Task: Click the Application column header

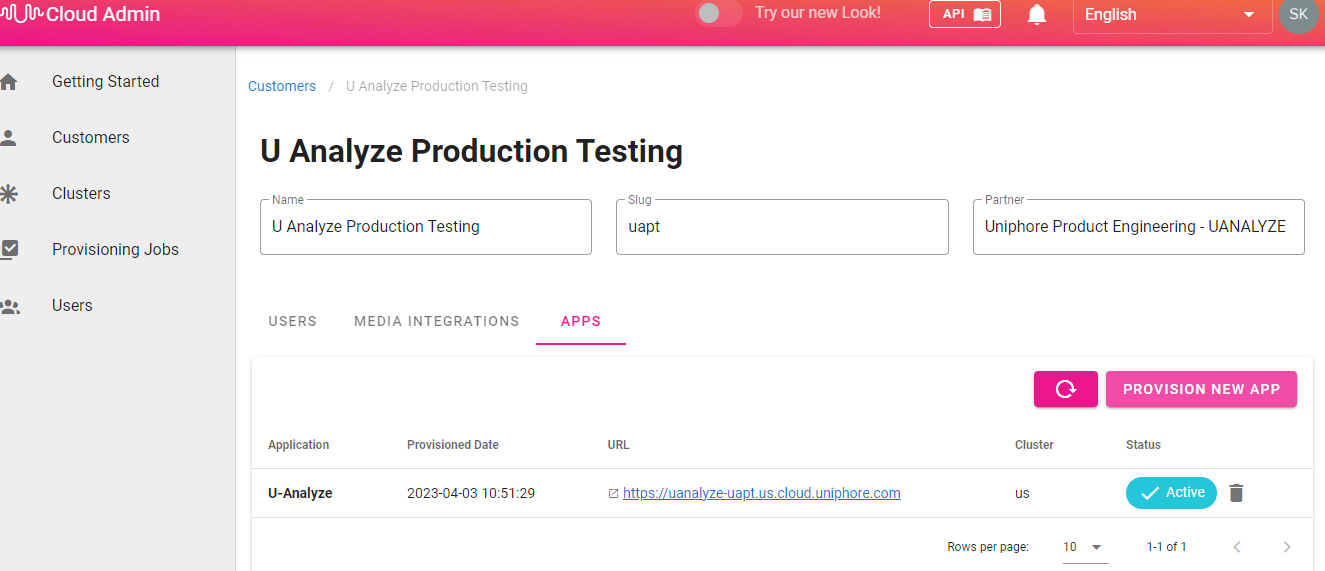Action: [x=299, y=445]
